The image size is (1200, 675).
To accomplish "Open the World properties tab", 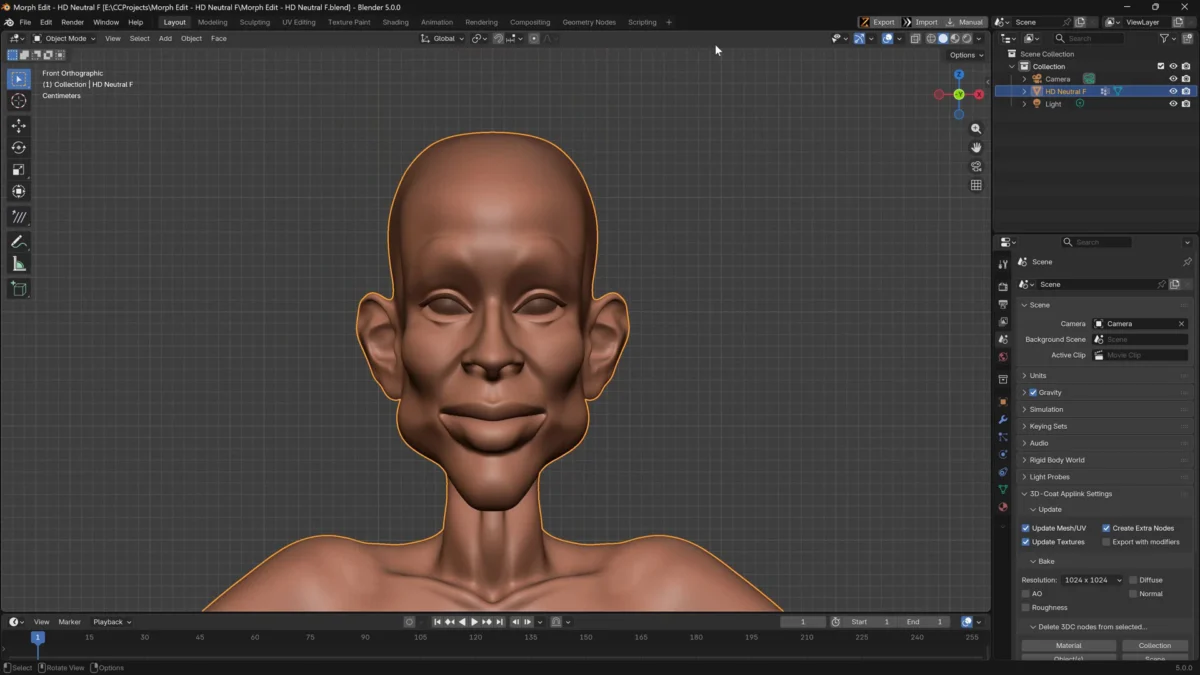I will [1003, 357].
